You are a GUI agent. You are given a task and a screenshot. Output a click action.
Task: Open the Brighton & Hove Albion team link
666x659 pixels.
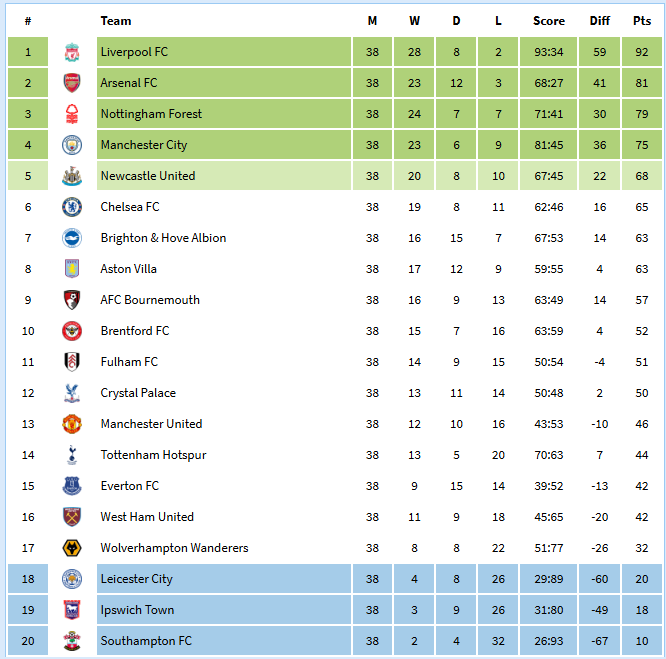click(163, 238)
